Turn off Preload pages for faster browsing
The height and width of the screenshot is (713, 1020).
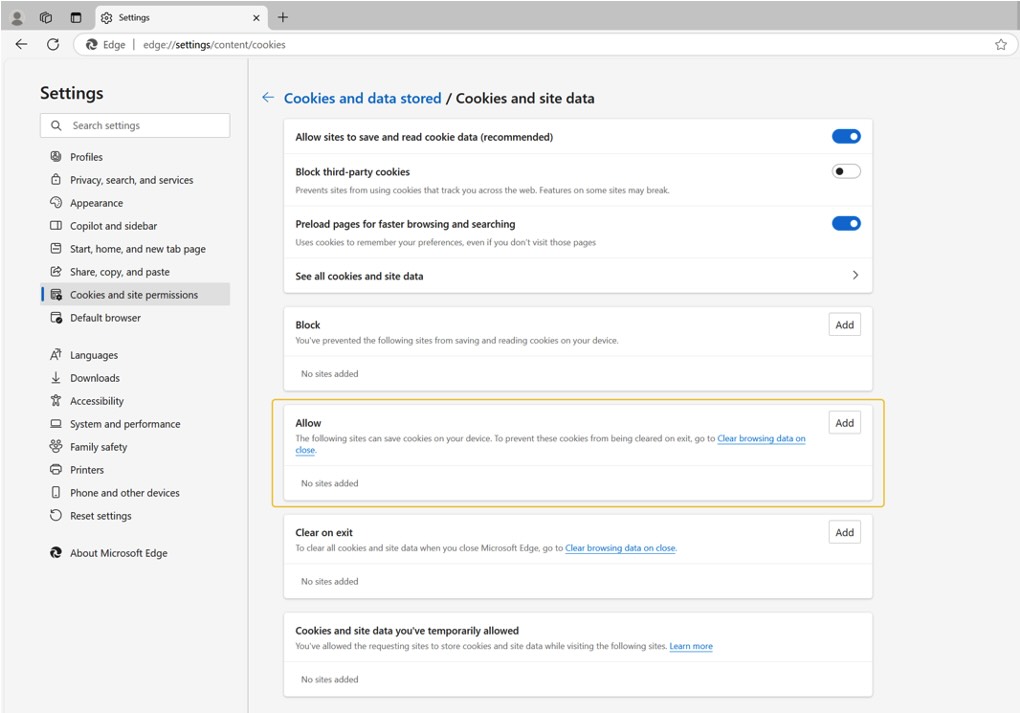pos(846,224)
